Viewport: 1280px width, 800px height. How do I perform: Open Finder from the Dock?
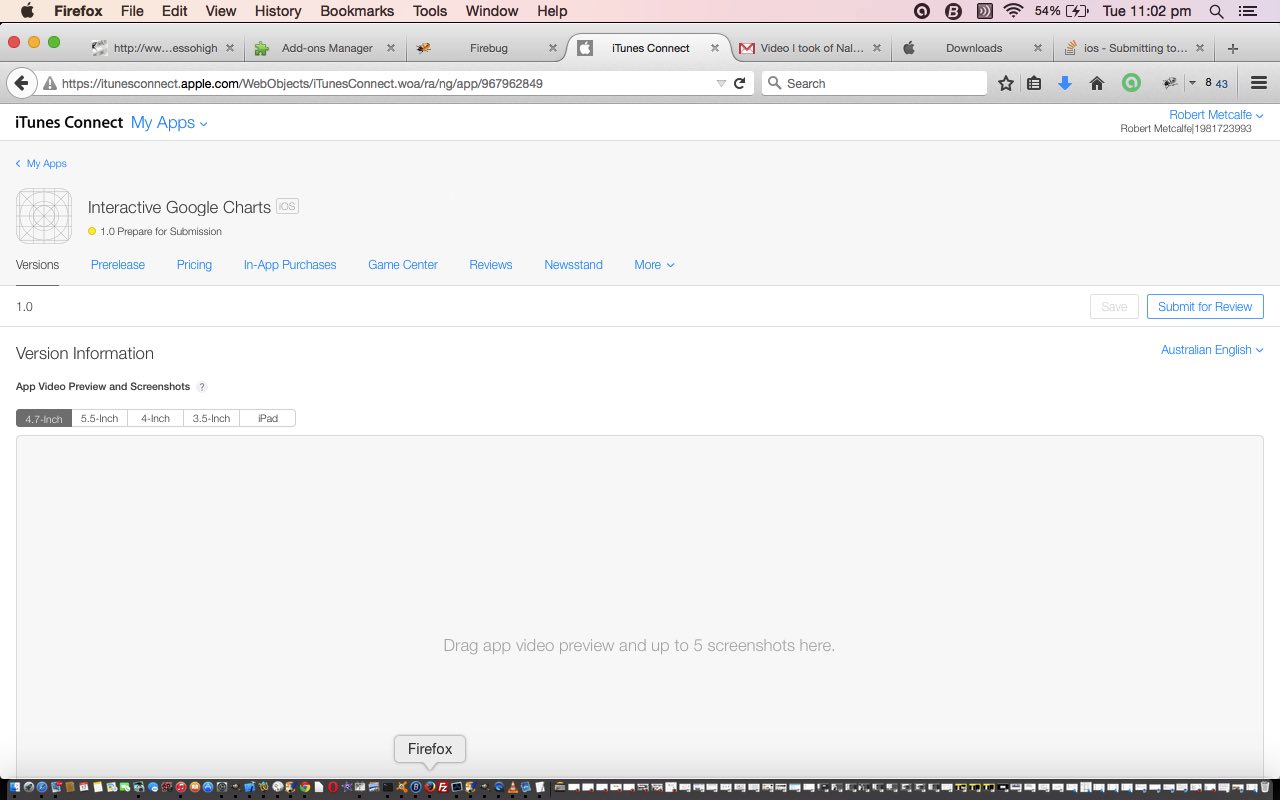click(15, 787)
